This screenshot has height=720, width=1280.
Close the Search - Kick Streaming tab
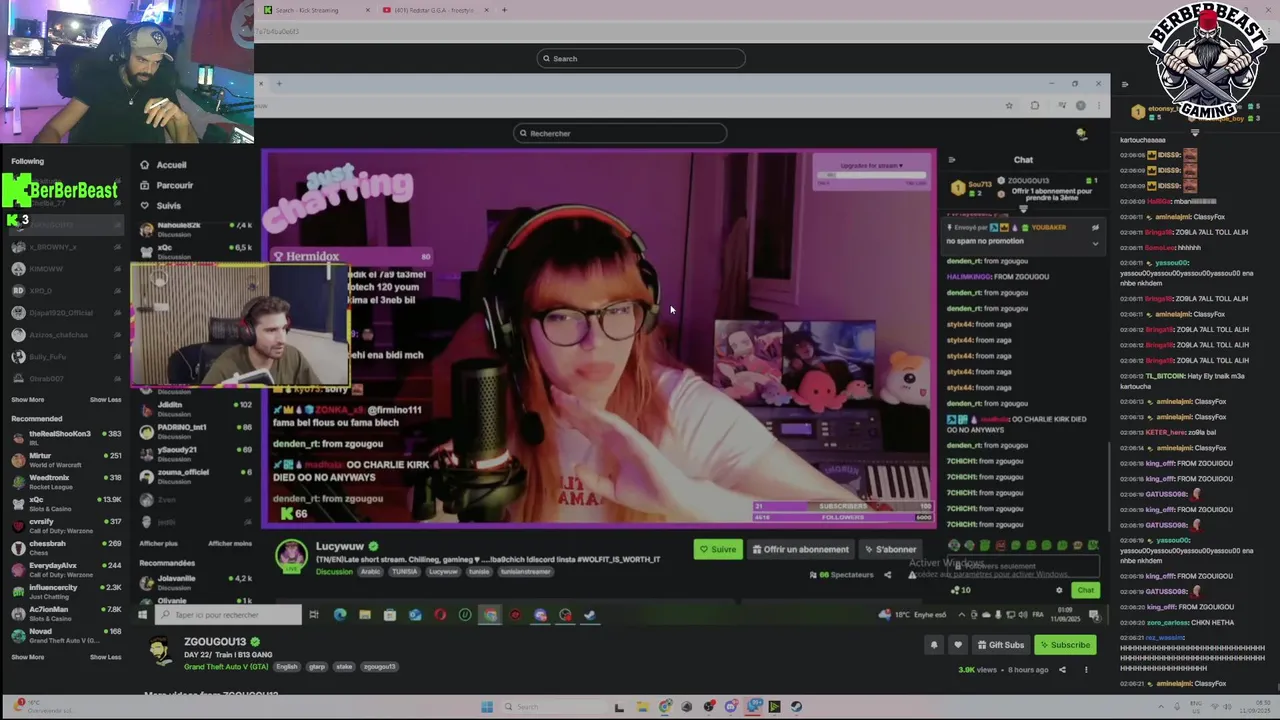tap(368, 10)
